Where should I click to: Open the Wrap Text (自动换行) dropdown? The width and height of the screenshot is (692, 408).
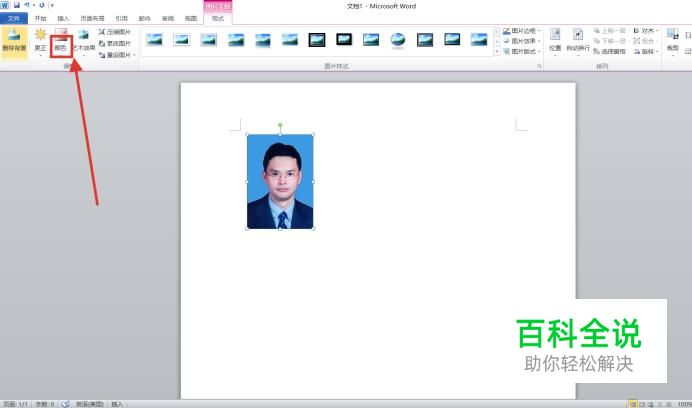point(578,42)
